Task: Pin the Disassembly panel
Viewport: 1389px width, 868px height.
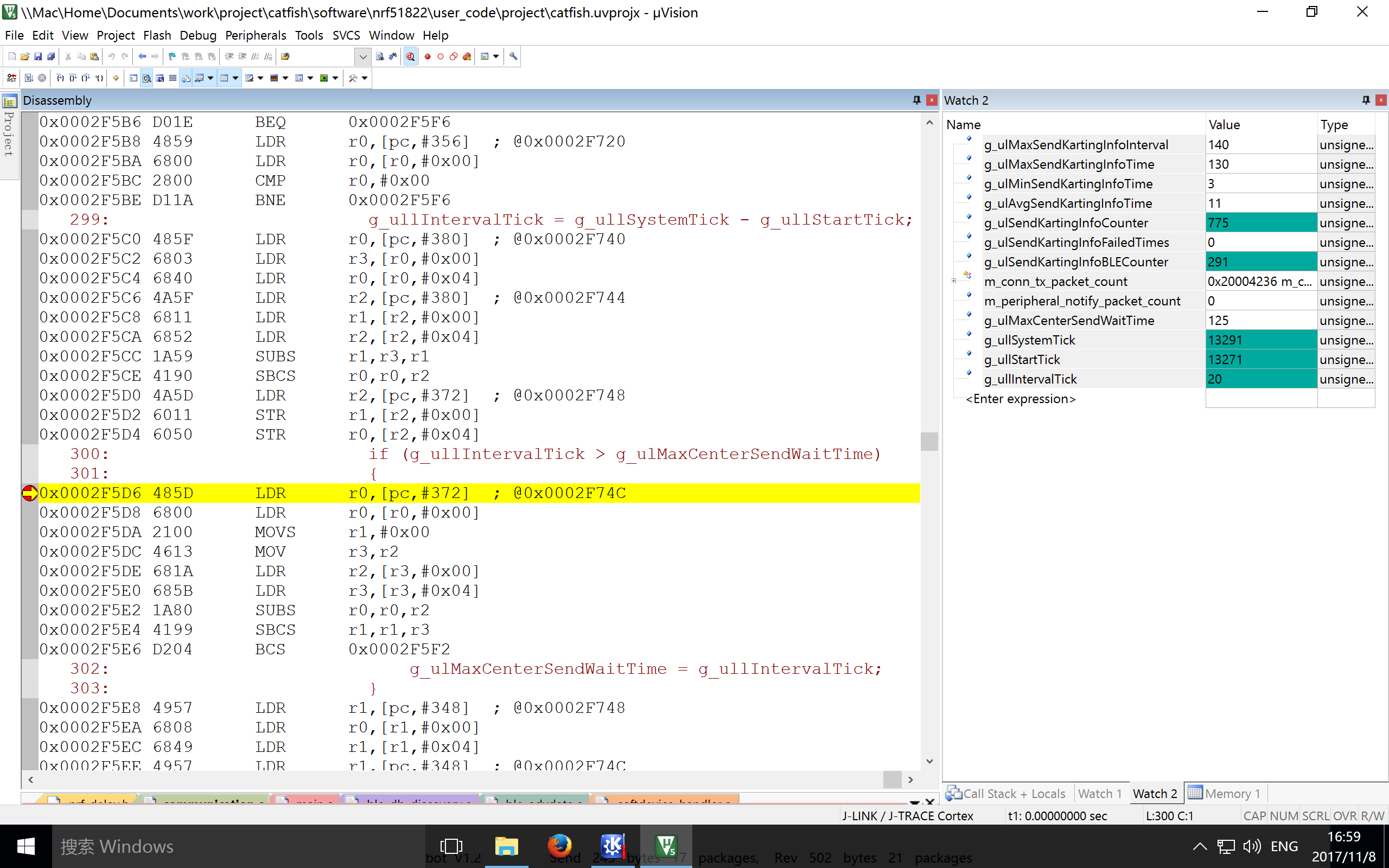Action: coord(916,100)
